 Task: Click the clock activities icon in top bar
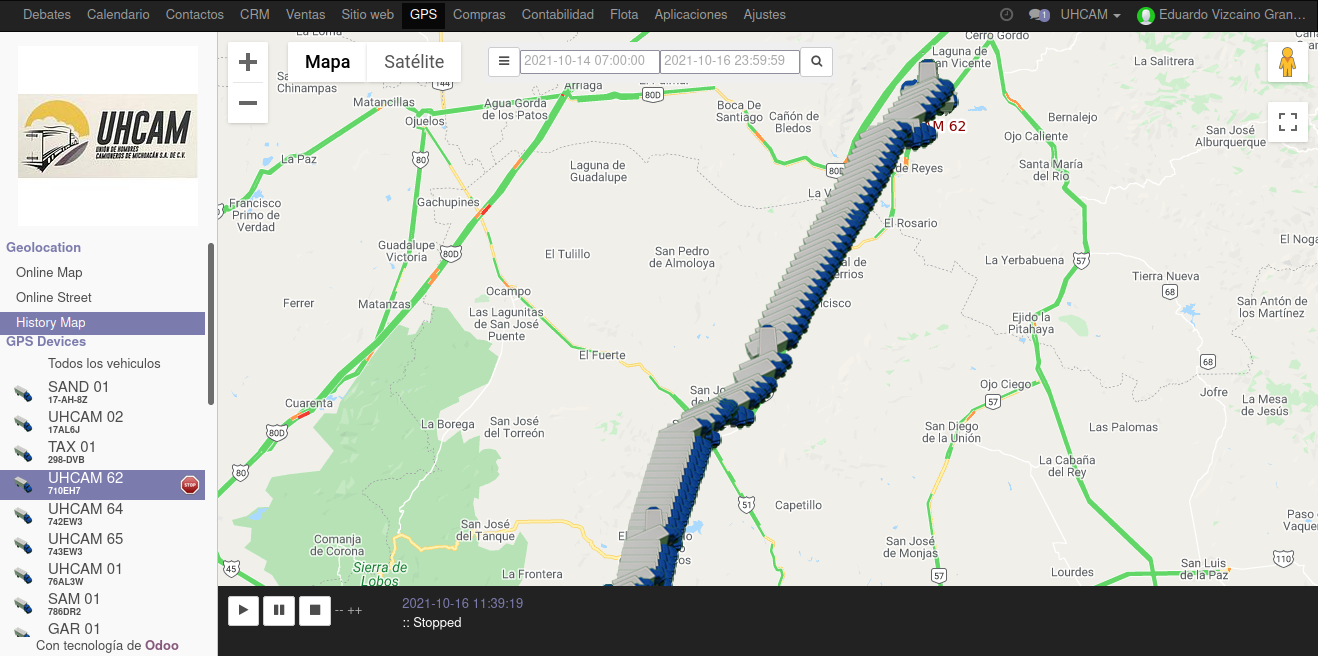1006,15
